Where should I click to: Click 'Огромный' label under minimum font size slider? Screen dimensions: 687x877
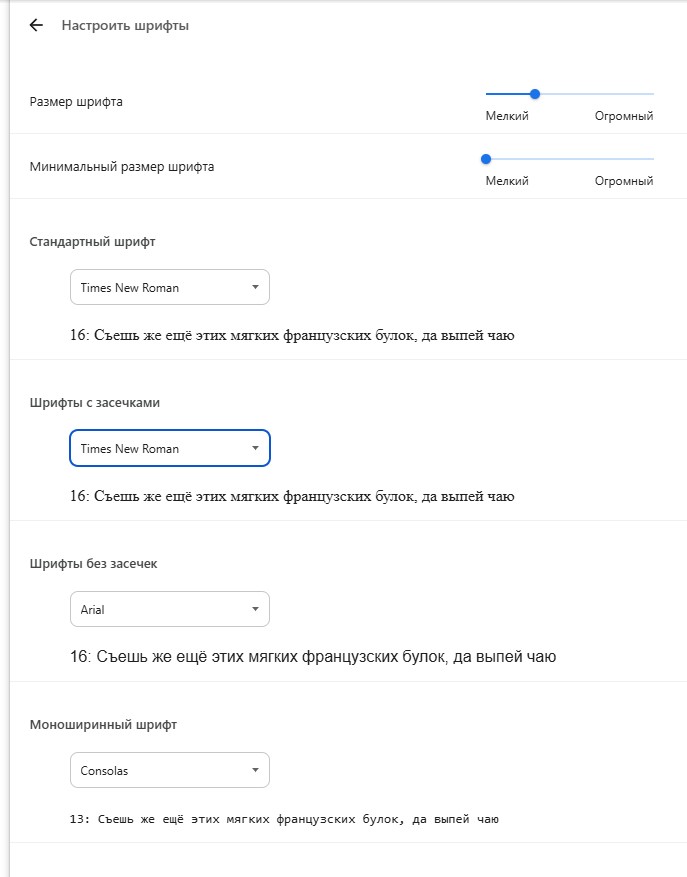(x=624, y=181)
